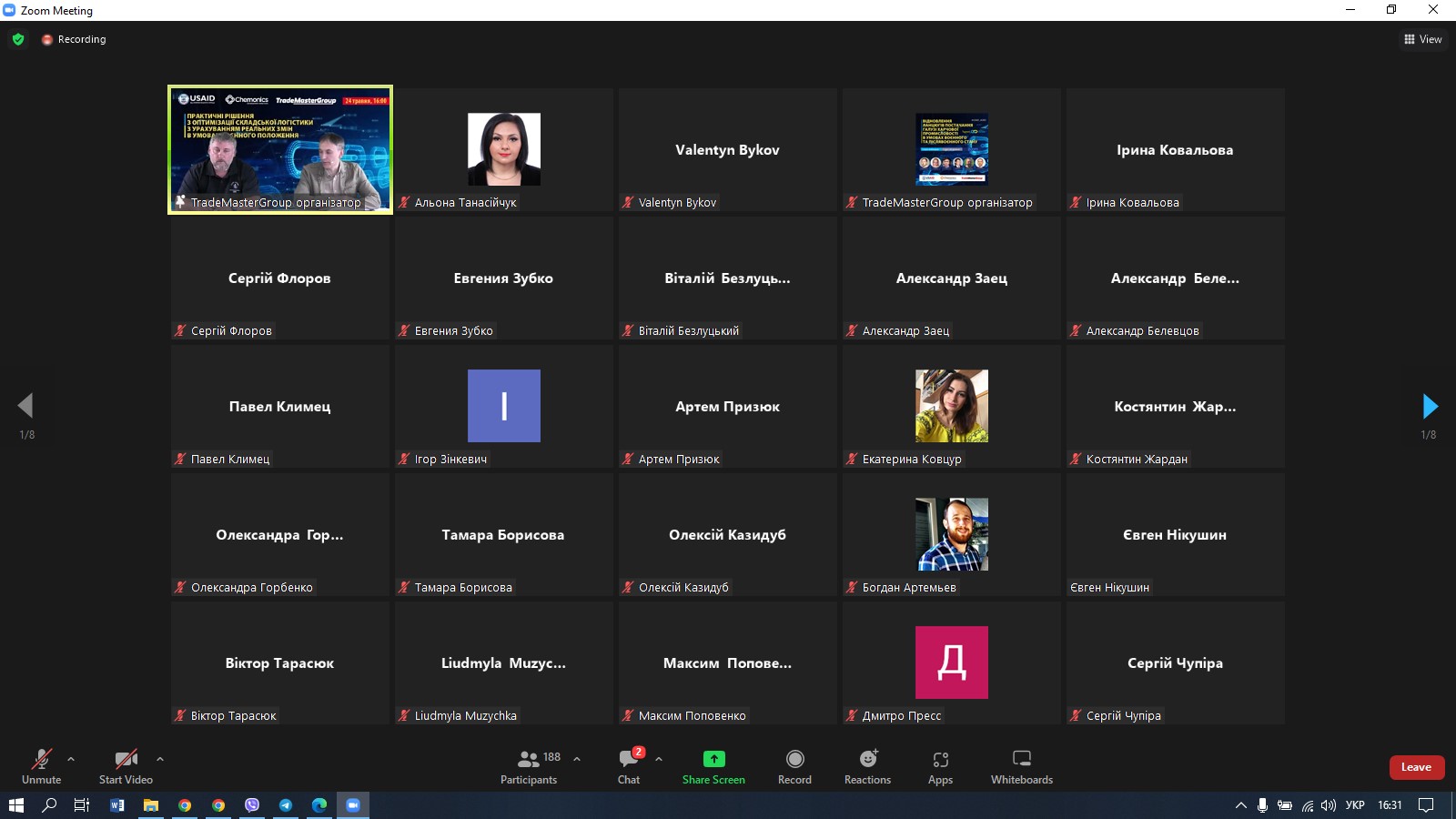
Task: Unmute the microphone
Action: point(41,766)
